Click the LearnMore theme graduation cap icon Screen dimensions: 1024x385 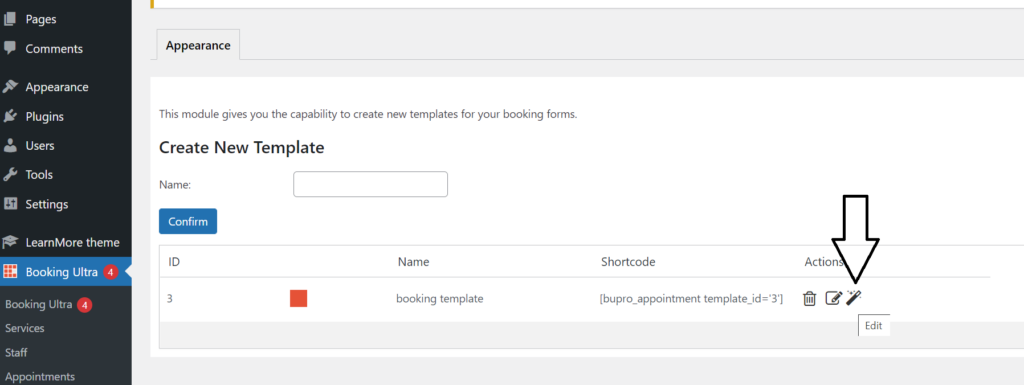[10, 242]
